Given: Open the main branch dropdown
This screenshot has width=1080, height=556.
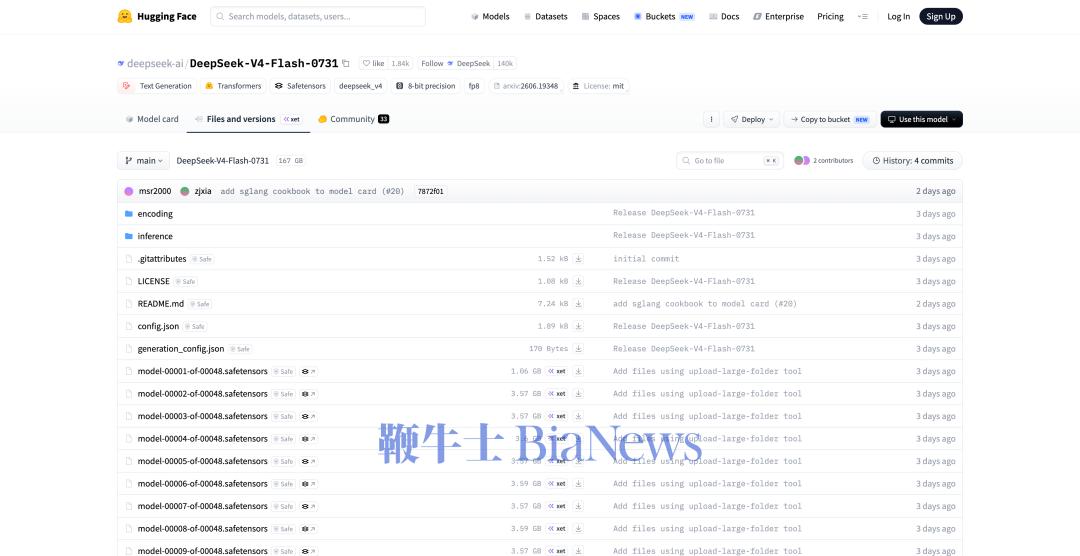Looking at the screenshot, I should pos(143,161).
